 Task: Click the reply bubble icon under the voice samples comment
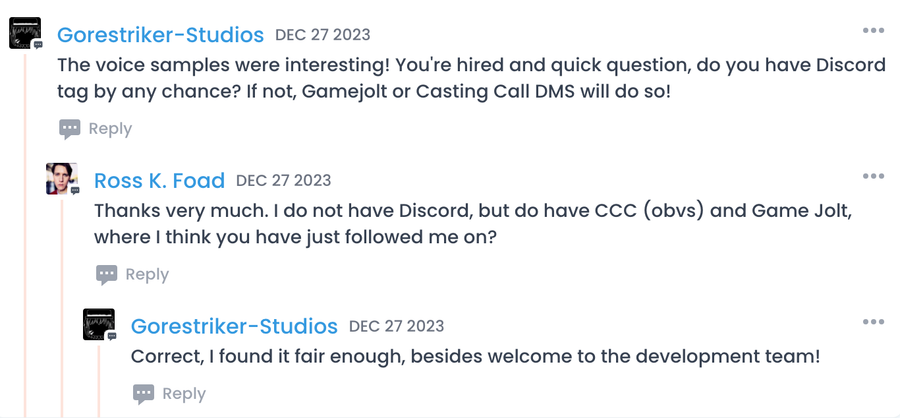click(x=69, y=129)
